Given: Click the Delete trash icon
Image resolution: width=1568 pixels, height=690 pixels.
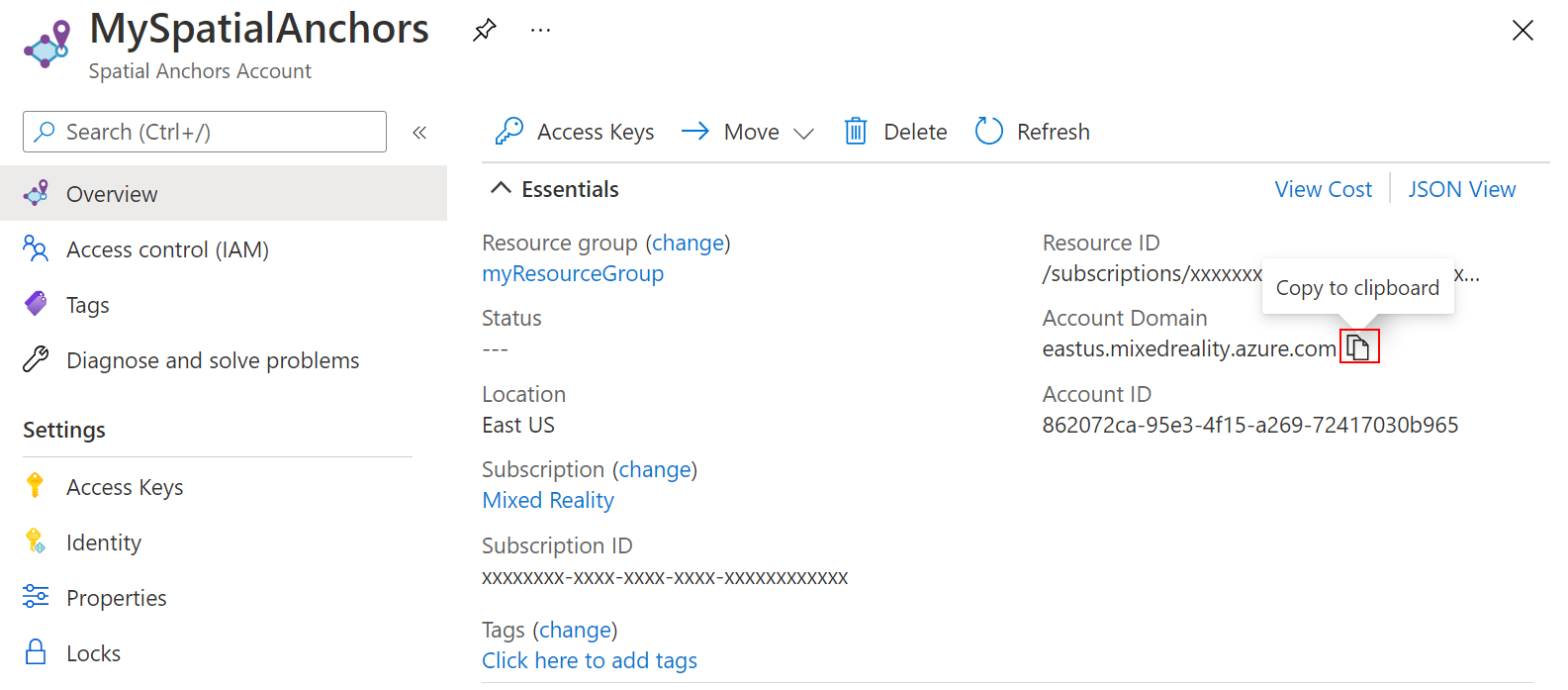Looking at the screenshot, I should [x=856, y=131].
